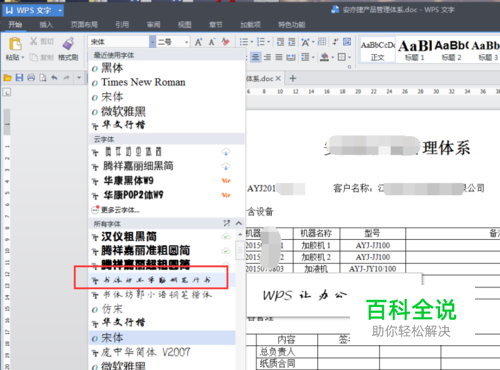Open the WPS 文字 application menu arrow
500x370 pixels.
pos(60,10)
